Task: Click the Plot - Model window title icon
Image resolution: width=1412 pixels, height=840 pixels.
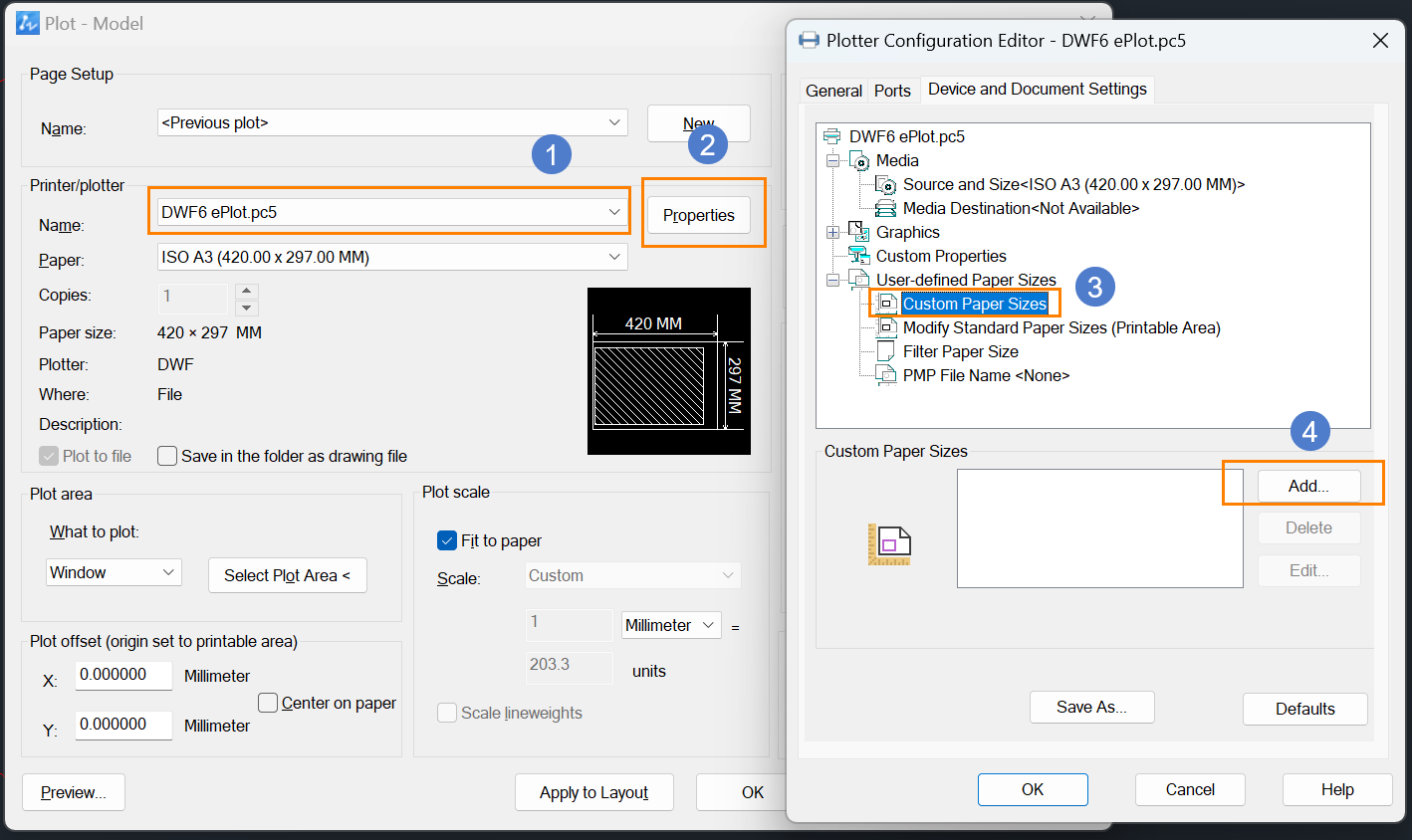Action: [28, 23]
